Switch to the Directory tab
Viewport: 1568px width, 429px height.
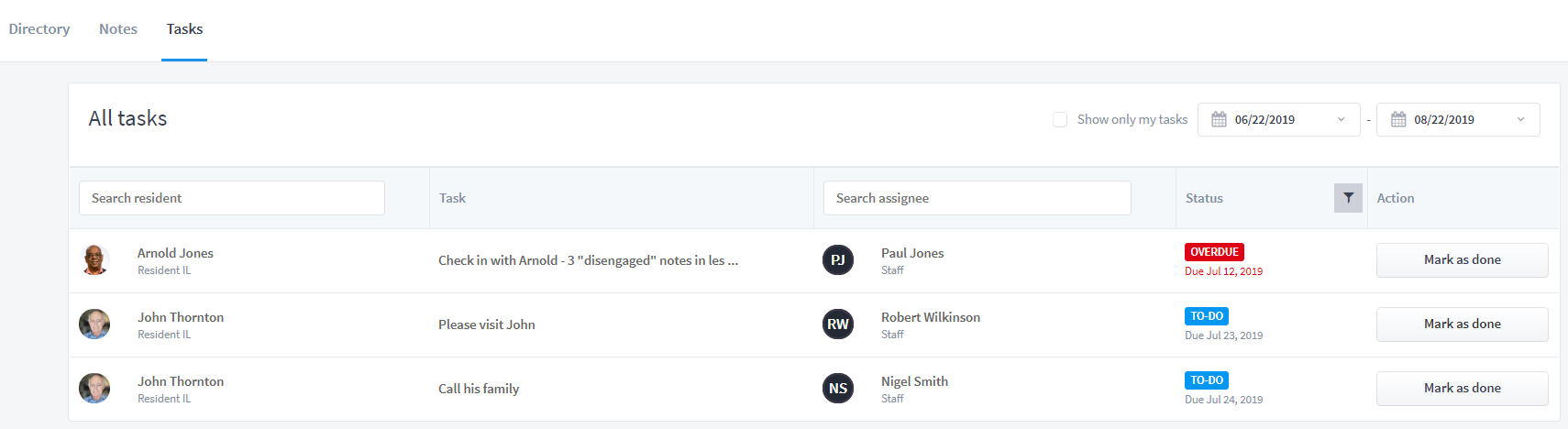[39, 29]
